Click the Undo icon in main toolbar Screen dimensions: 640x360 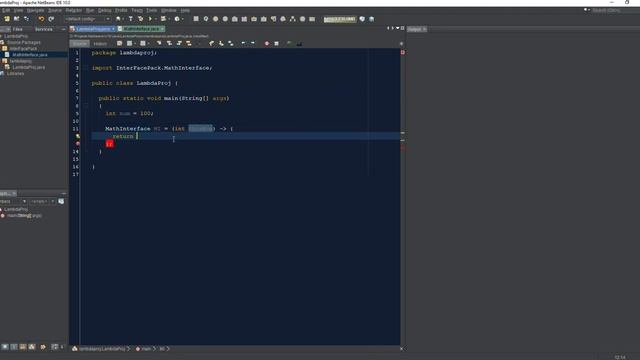(41, 19)
